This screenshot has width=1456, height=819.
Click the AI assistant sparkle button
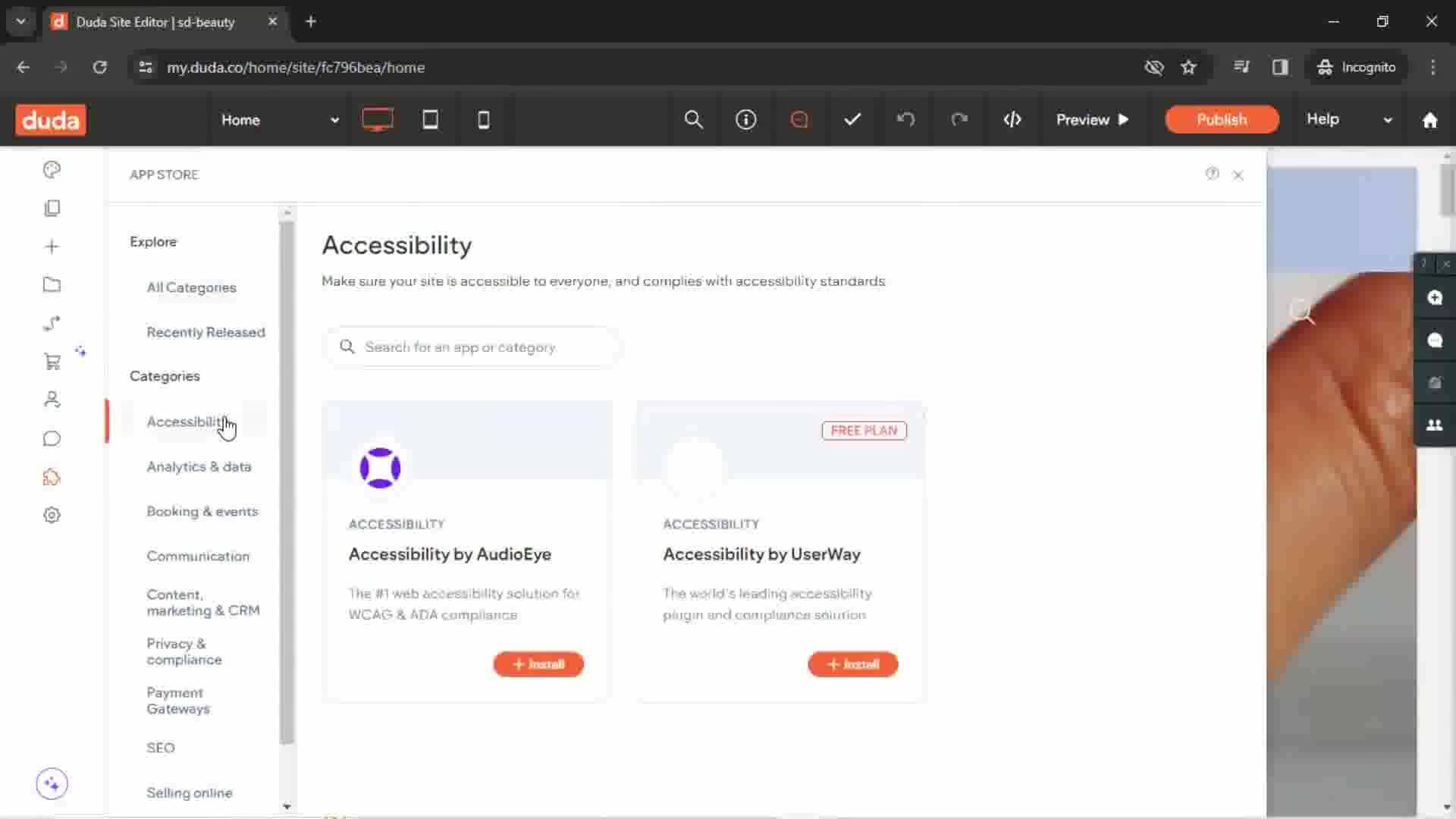(52, 783)
